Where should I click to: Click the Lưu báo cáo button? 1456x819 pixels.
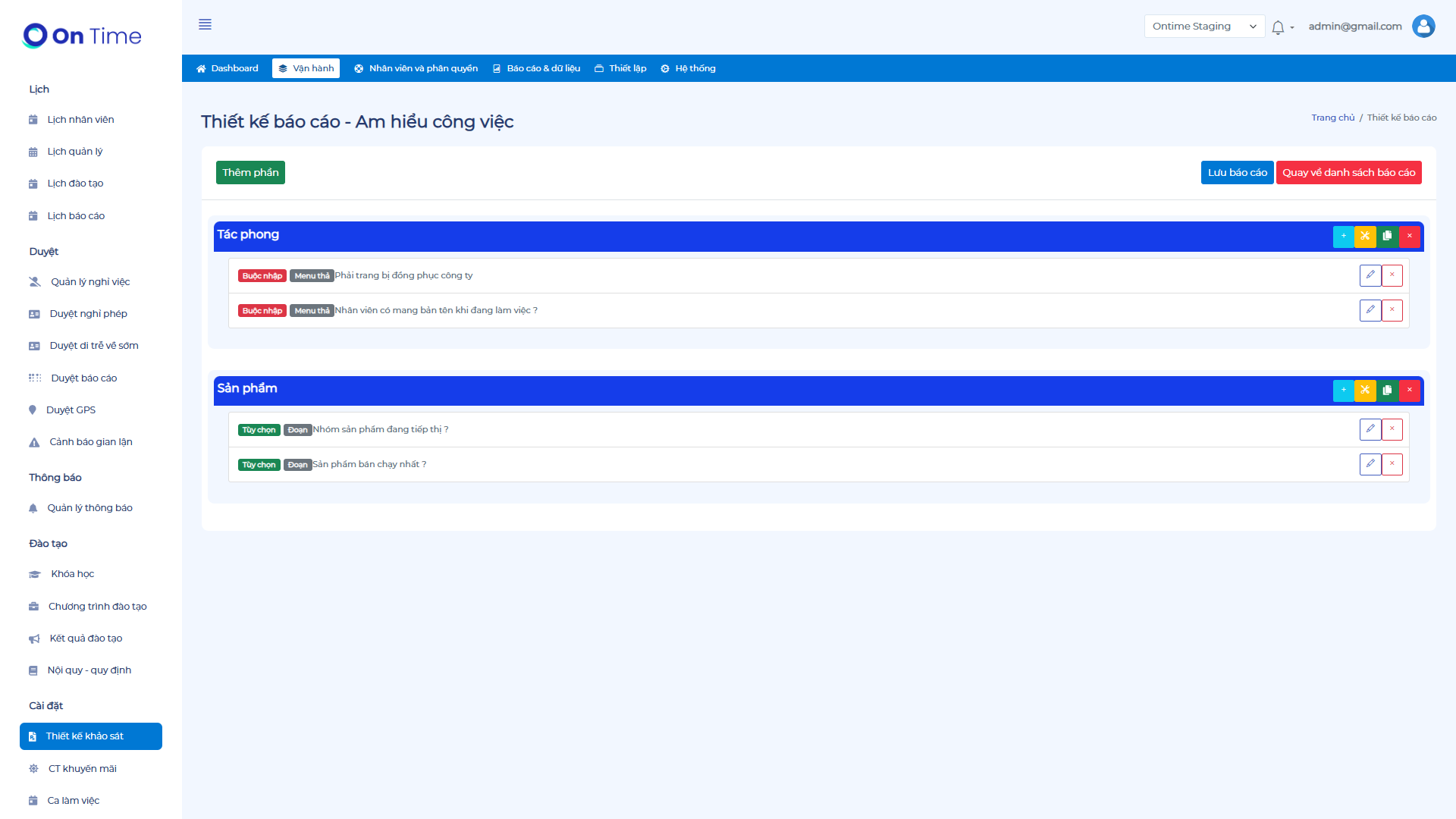(x=1237, y=173)
